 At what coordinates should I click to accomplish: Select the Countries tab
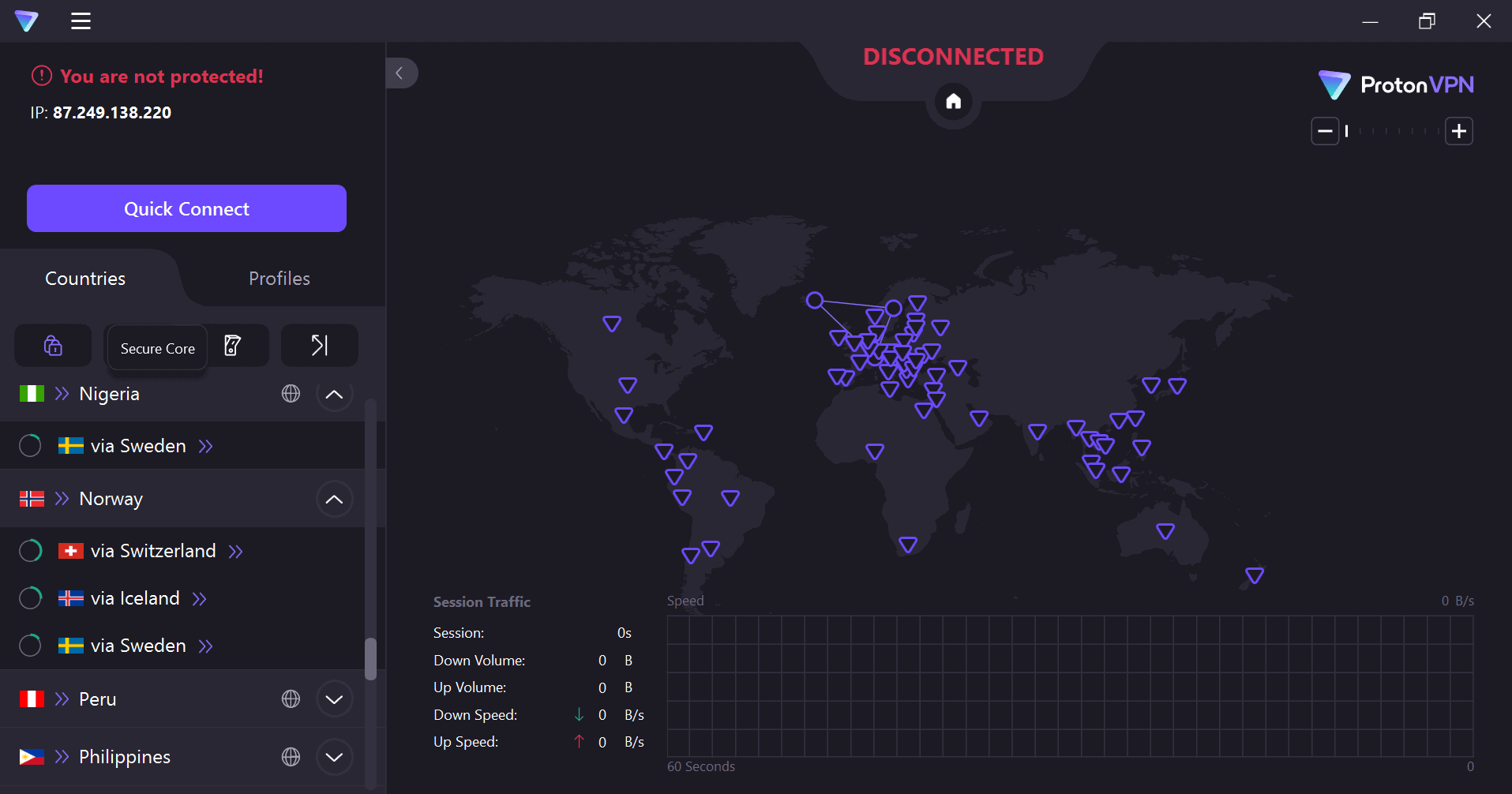click(x=85, y=279)
